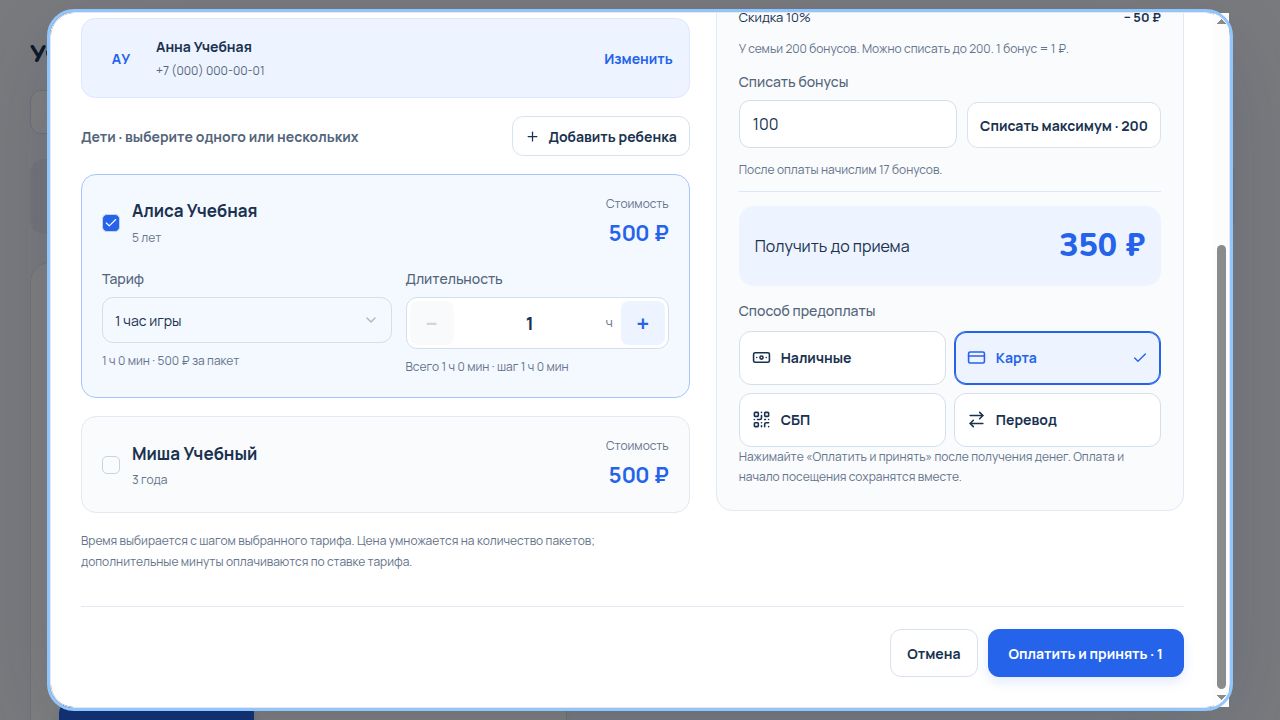Screen dimensions: 1280x720
Task: Increase duration with the plus stepper
Action: click(x=643, y=323)
